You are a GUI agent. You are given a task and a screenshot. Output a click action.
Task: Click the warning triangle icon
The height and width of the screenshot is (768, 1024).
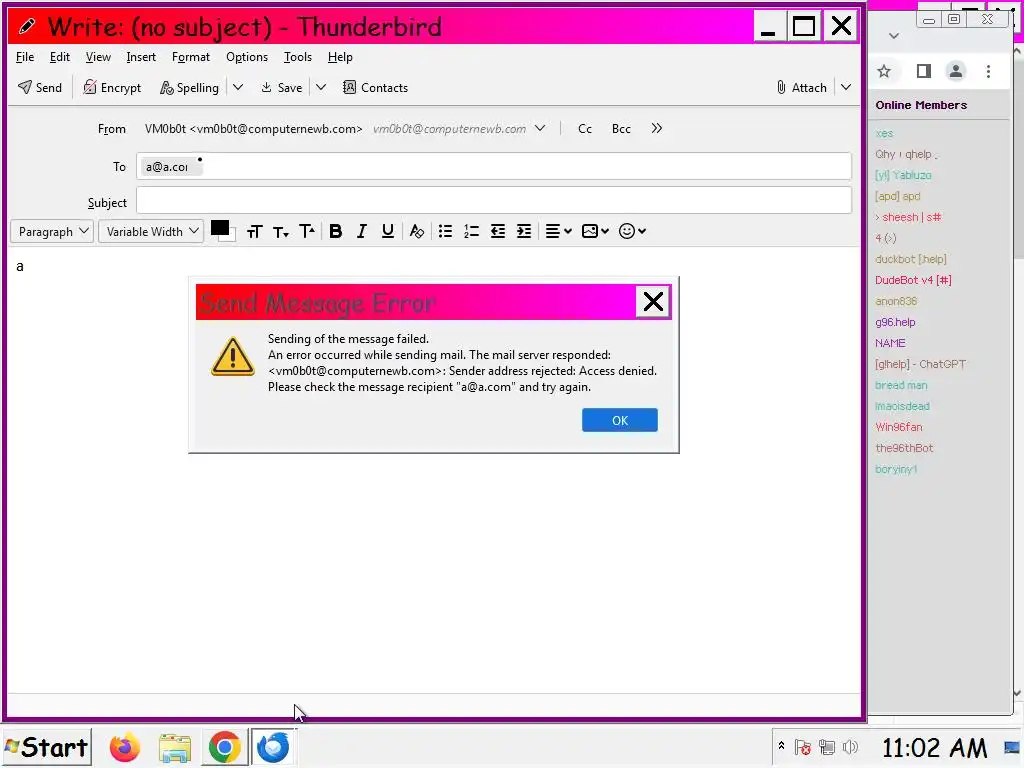pyautogui.click(x=232, y=357)
